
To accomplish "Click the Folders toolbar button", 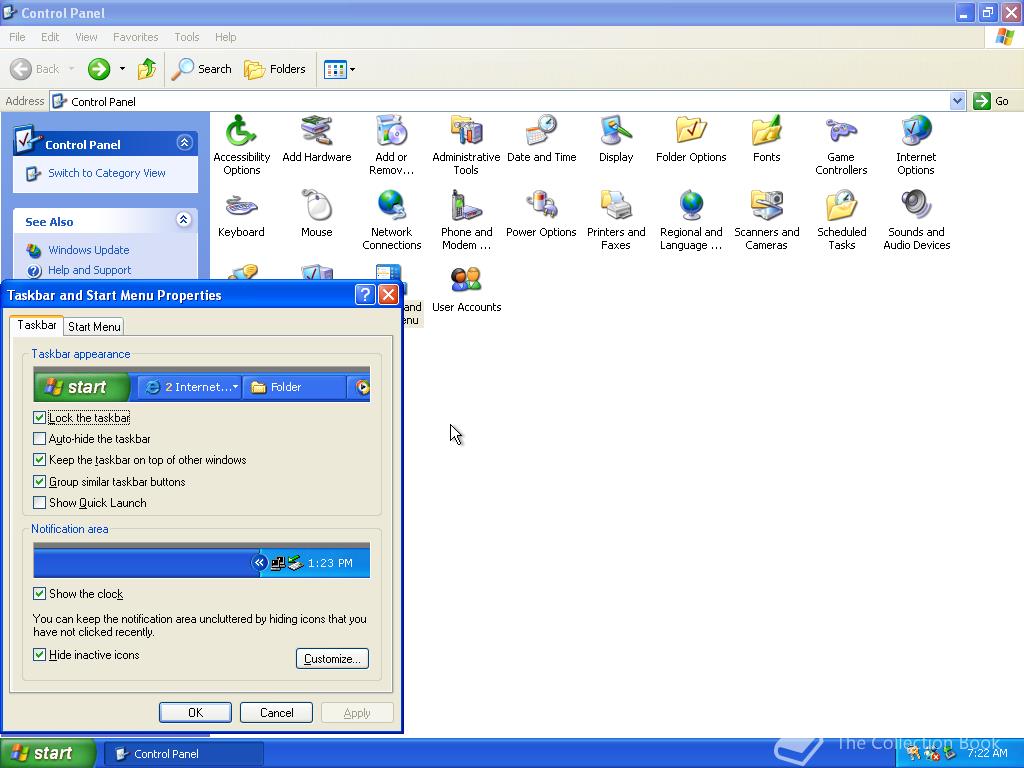I will [274, 69].
